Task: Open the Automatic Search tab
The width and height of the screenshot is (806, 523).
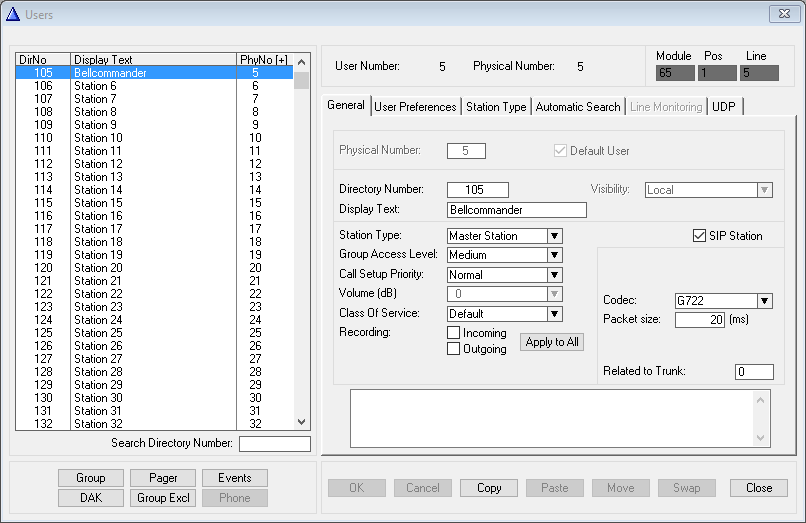Action: [578, 107]
